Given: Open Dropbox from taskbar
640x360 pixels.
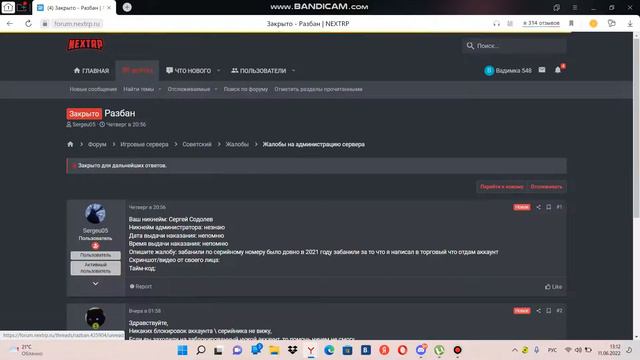Looking at the screenshot, I should tap(293, 350).
